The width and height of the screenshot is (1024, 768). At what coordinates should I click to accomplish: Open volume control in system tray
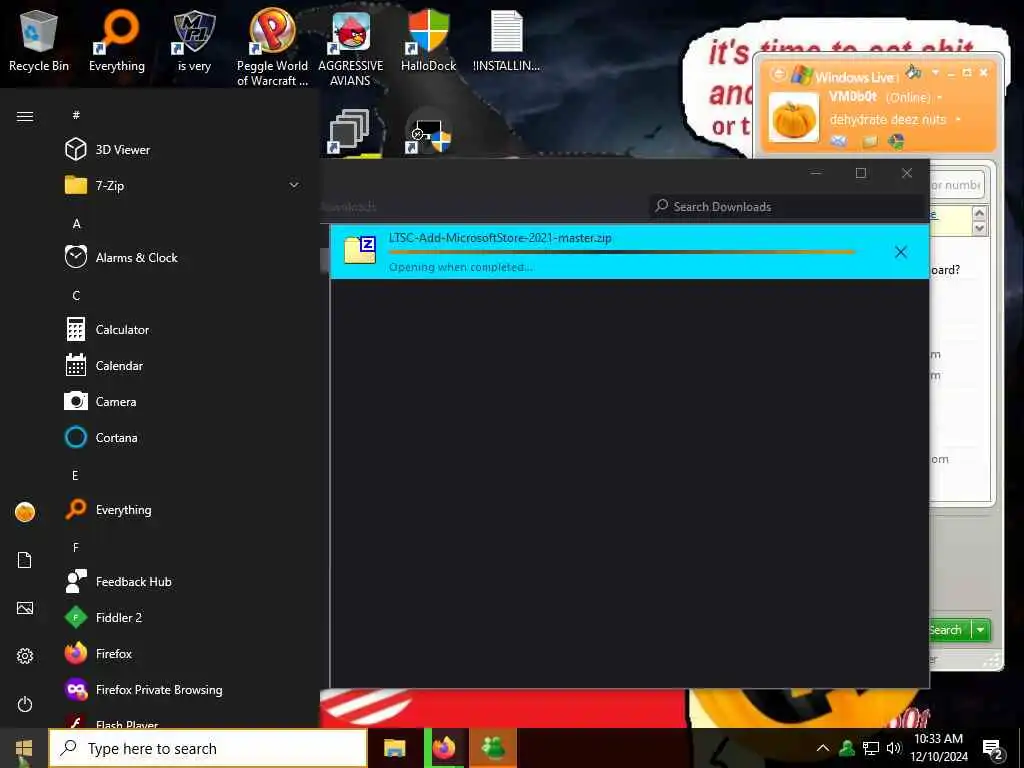[x=893, y=748]
